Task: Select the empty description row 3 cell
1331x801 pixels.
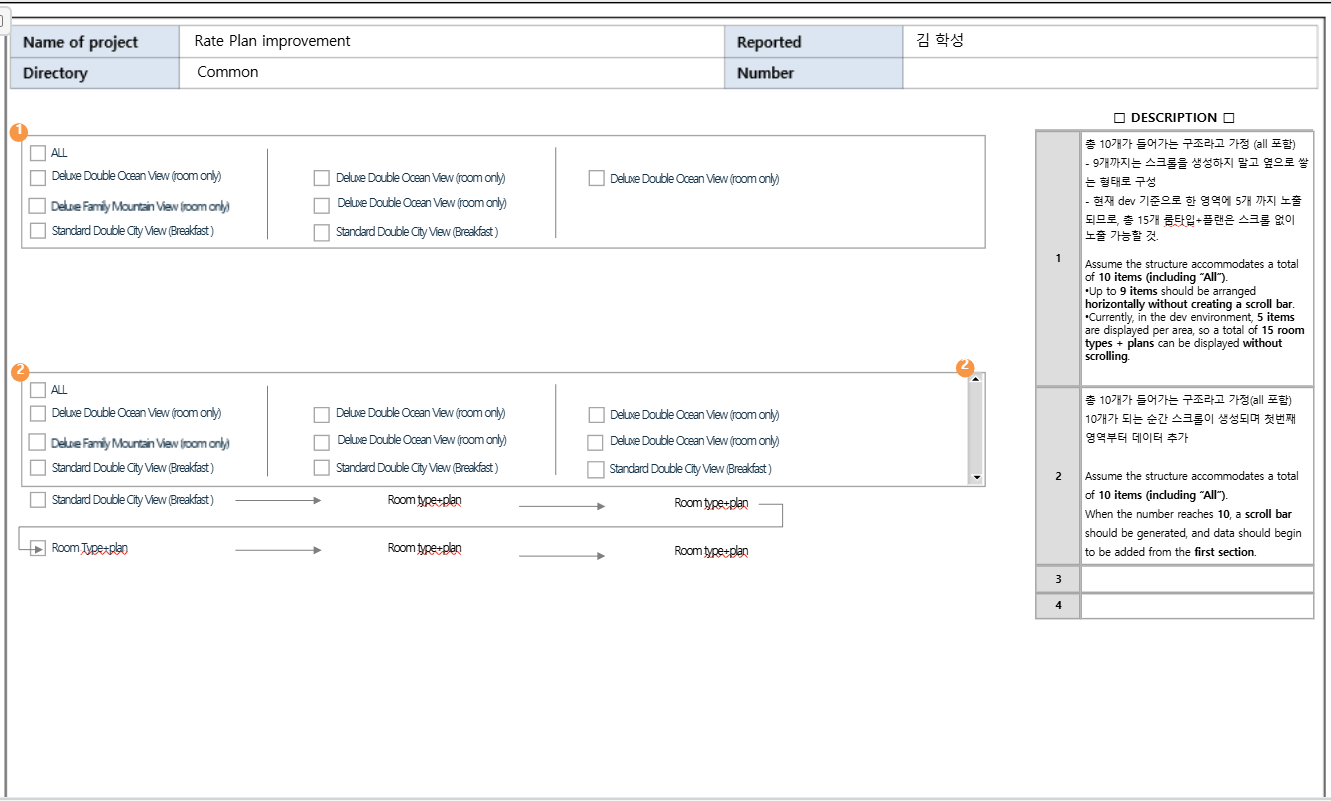Action: click(1196, 579)
